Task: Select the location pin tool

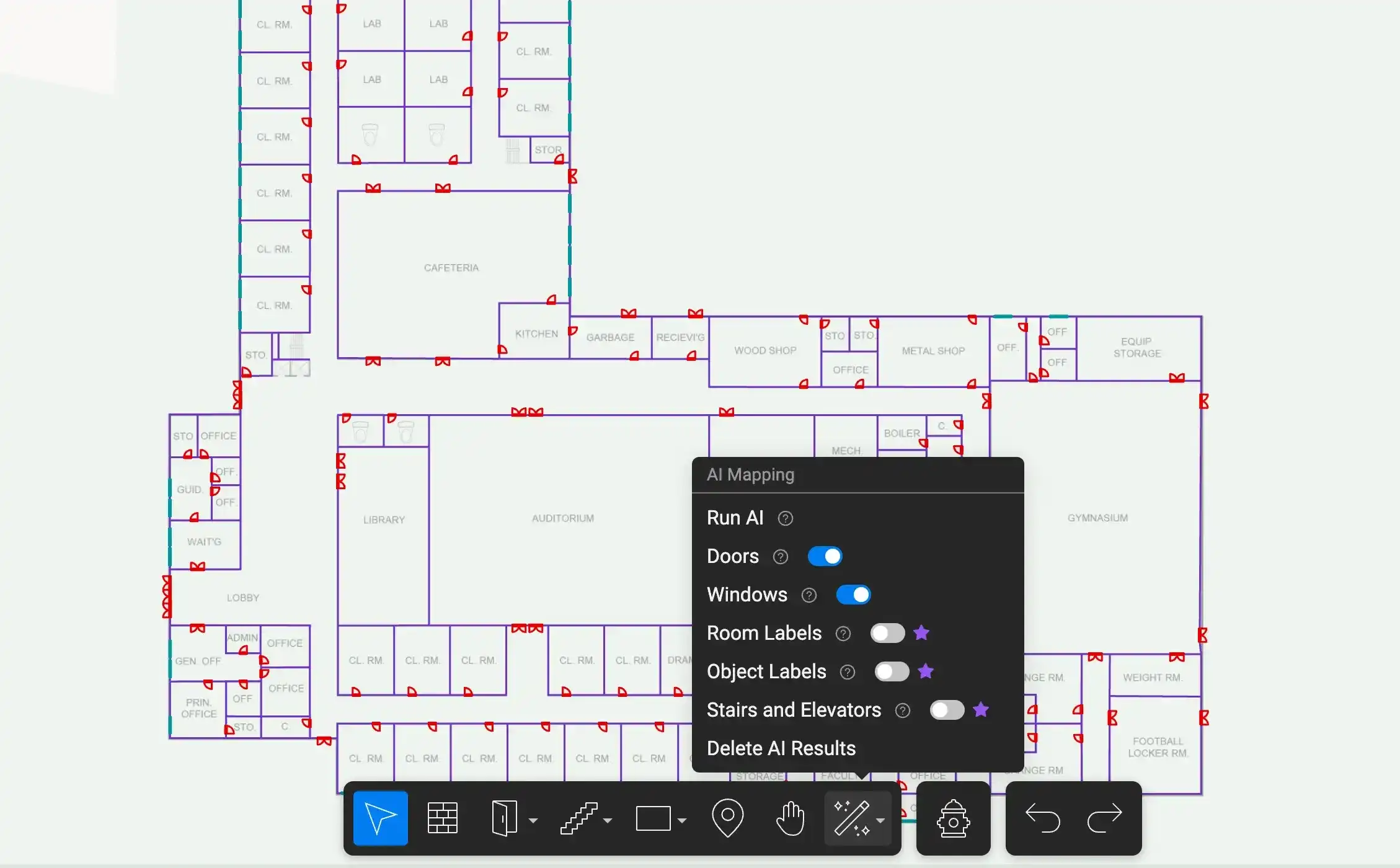Action: pos(727,818)
